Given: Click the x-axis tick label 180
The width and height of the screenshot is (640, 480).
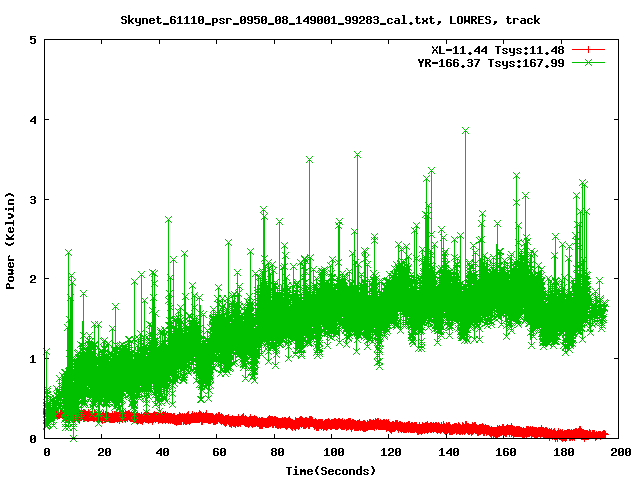Looking at the screenshot, I should coord(562,453).
